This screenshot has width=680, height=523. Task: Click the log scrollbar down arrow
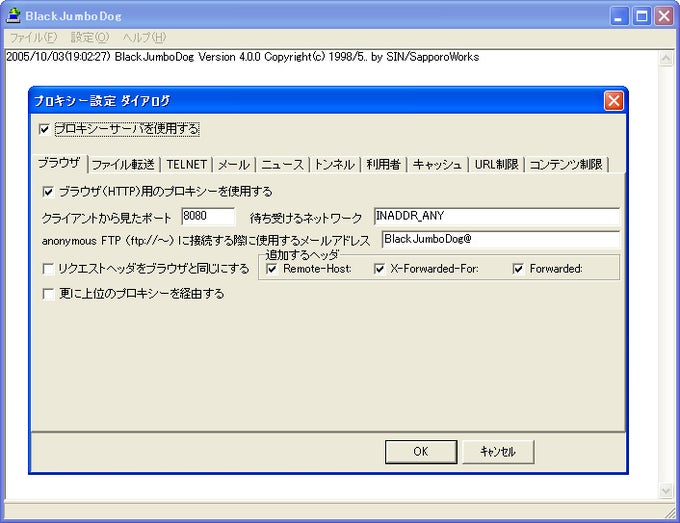666,490
